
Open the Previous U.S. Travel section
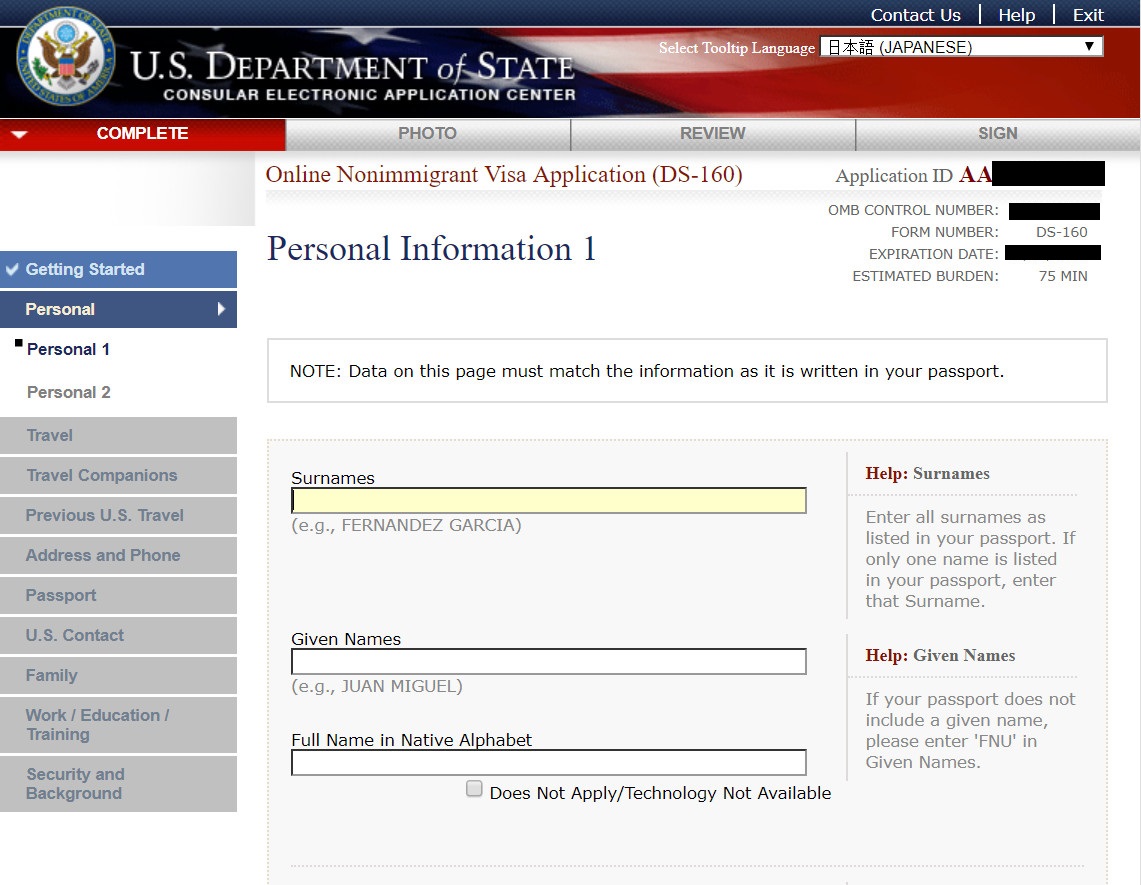tap(119, 515)
